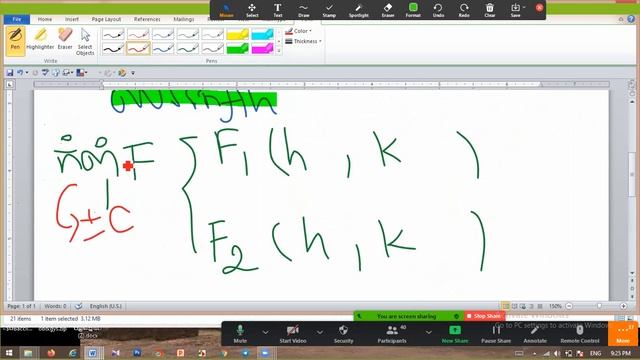The image size is (640, 360).
Task: Open Firefox from the taskbar
Action: (x=51, y=353)
